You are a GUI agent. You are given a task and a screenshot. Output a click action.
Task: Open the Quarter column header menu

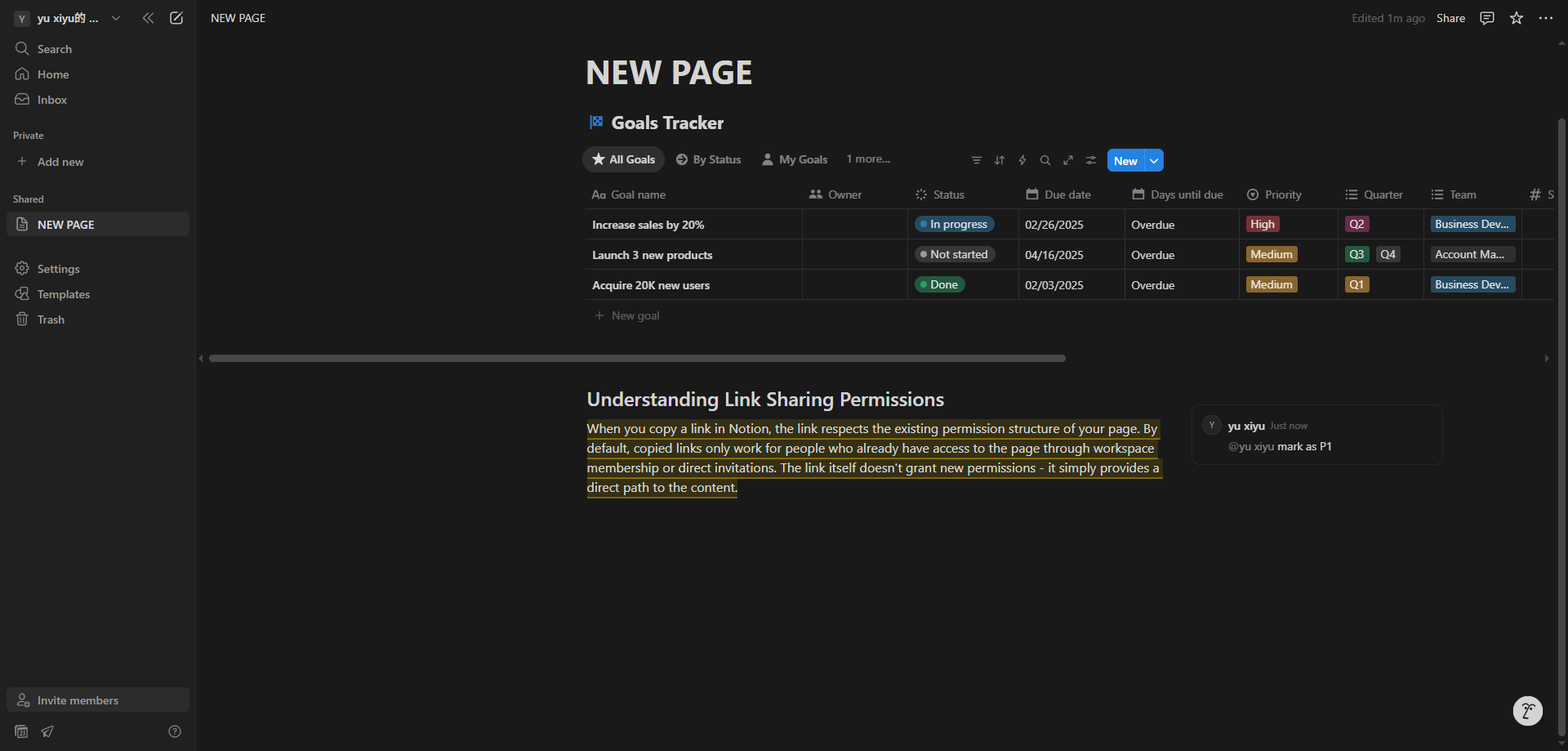click(1382, 194)
